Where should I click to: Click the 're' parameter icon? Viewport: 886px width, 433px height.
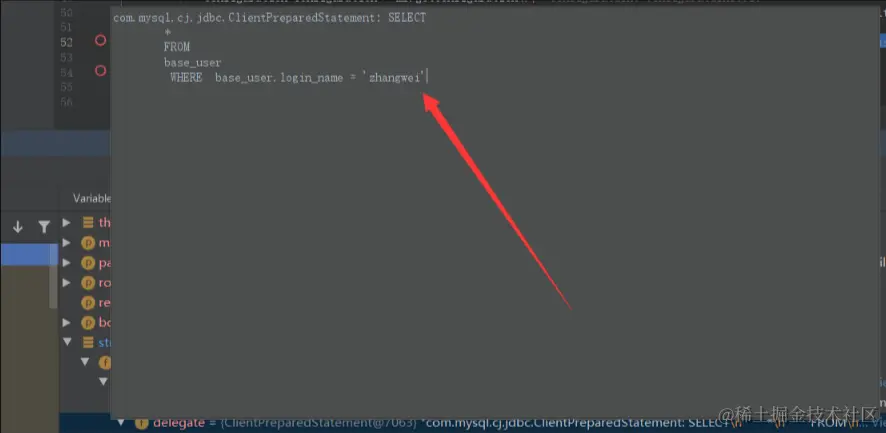tap(88, 302)
